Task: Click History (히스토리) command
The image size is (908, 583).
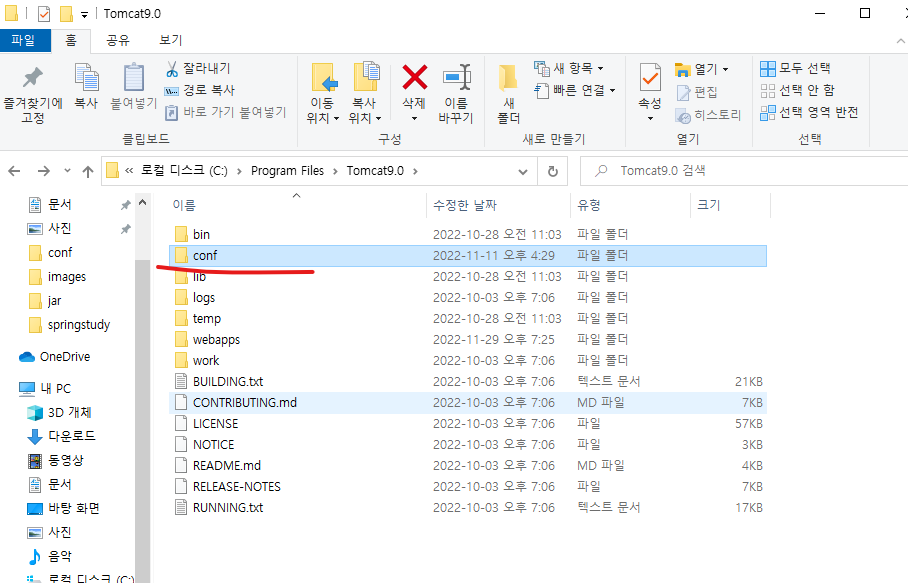Action: click(708, 115)
